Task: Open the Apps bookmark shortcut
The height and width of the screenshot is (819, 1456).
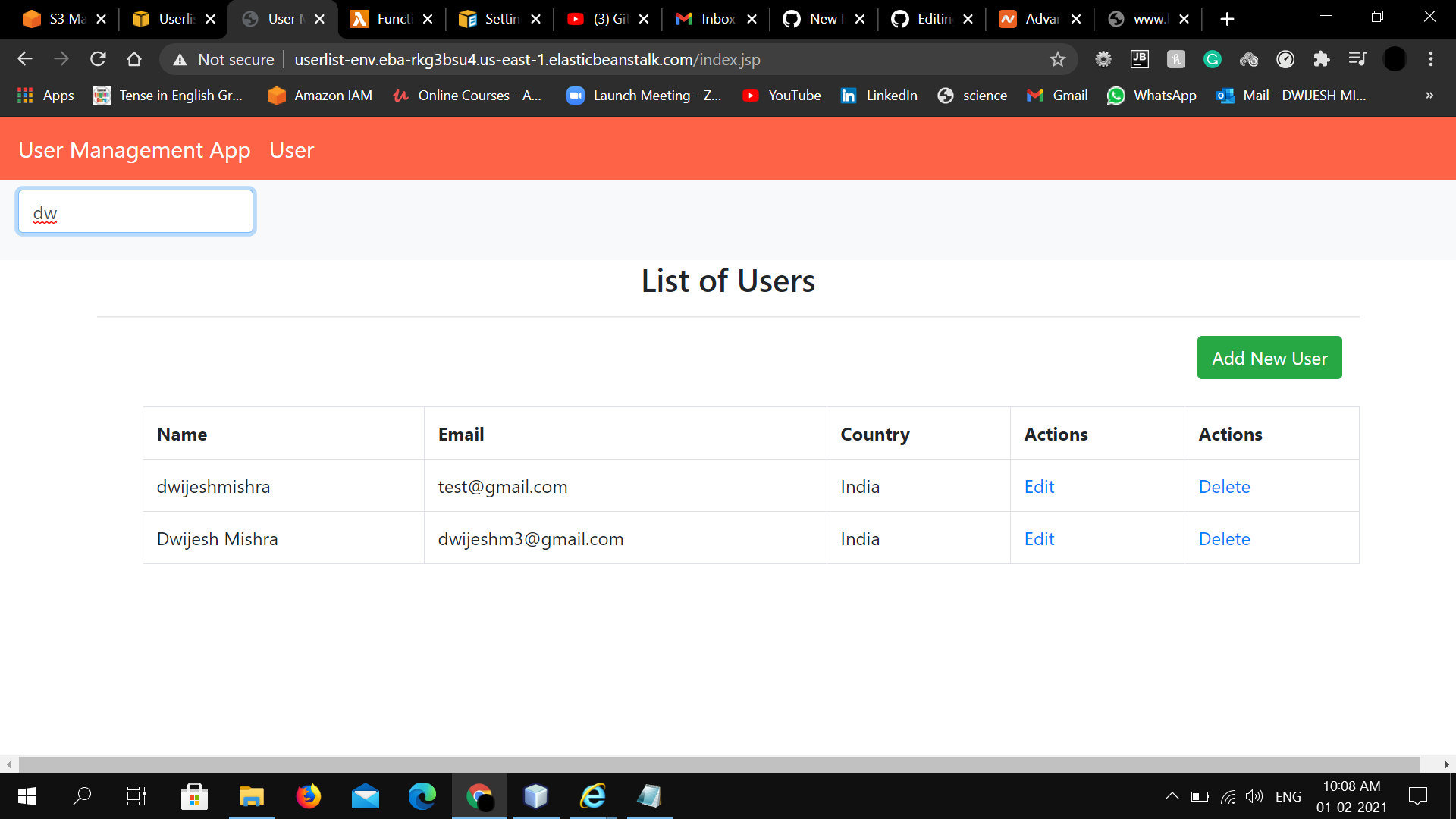Action: (x=45, y=96)
